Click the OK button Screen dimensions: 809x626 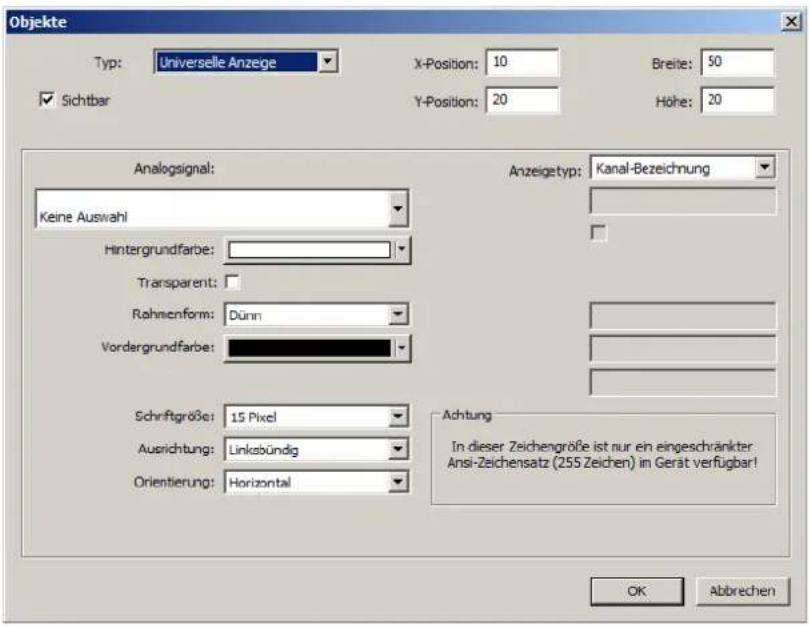(637, 591)
